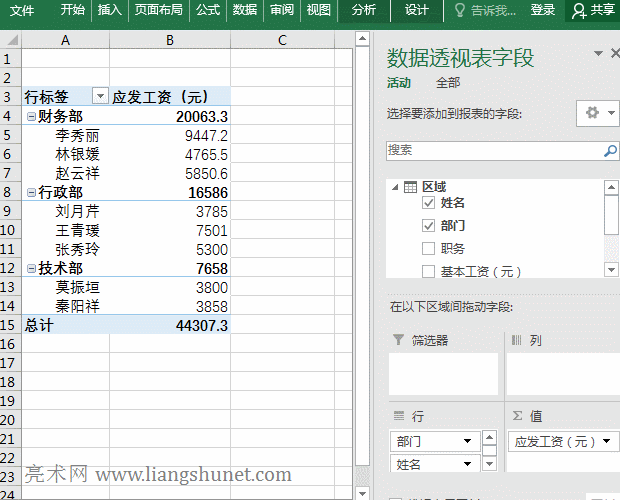This screenshot has height=500, width=620.
Task: Open the field pane options dropdown arrow
Action: click(598, 53)
